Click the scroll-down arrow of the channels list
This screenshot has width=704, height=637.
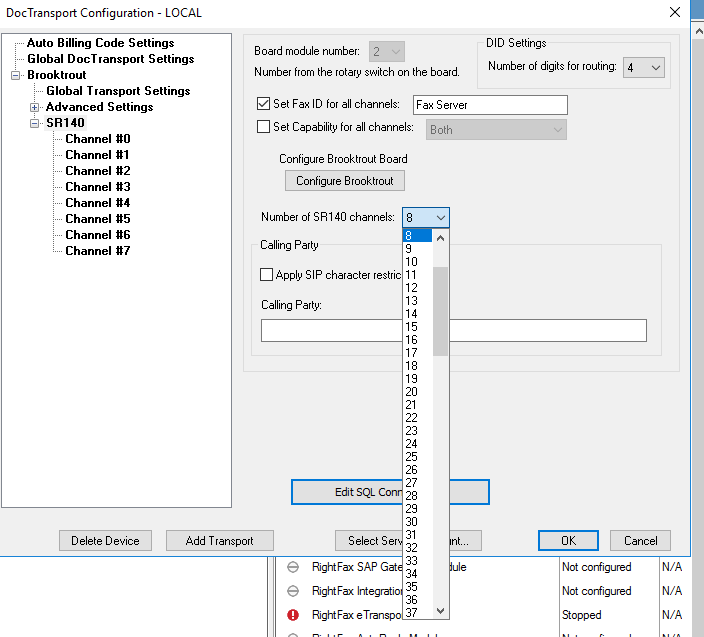tap(441, 611)
